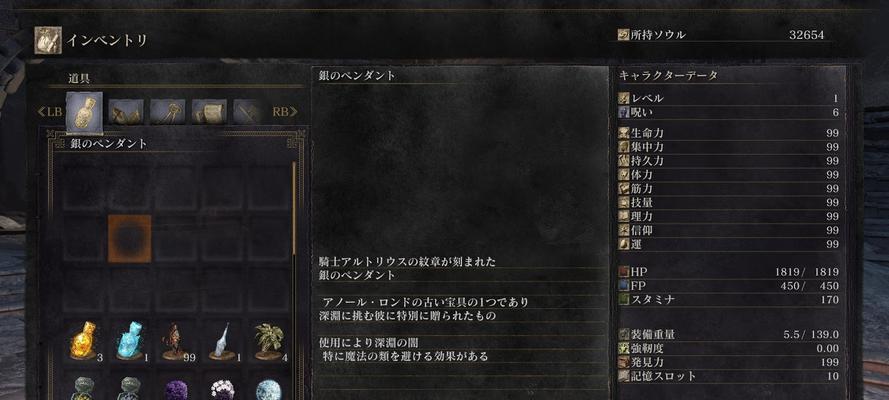The height and width of the screenshot is (400, 889).
Task: Open the key items tab icon
Action: 167,112
